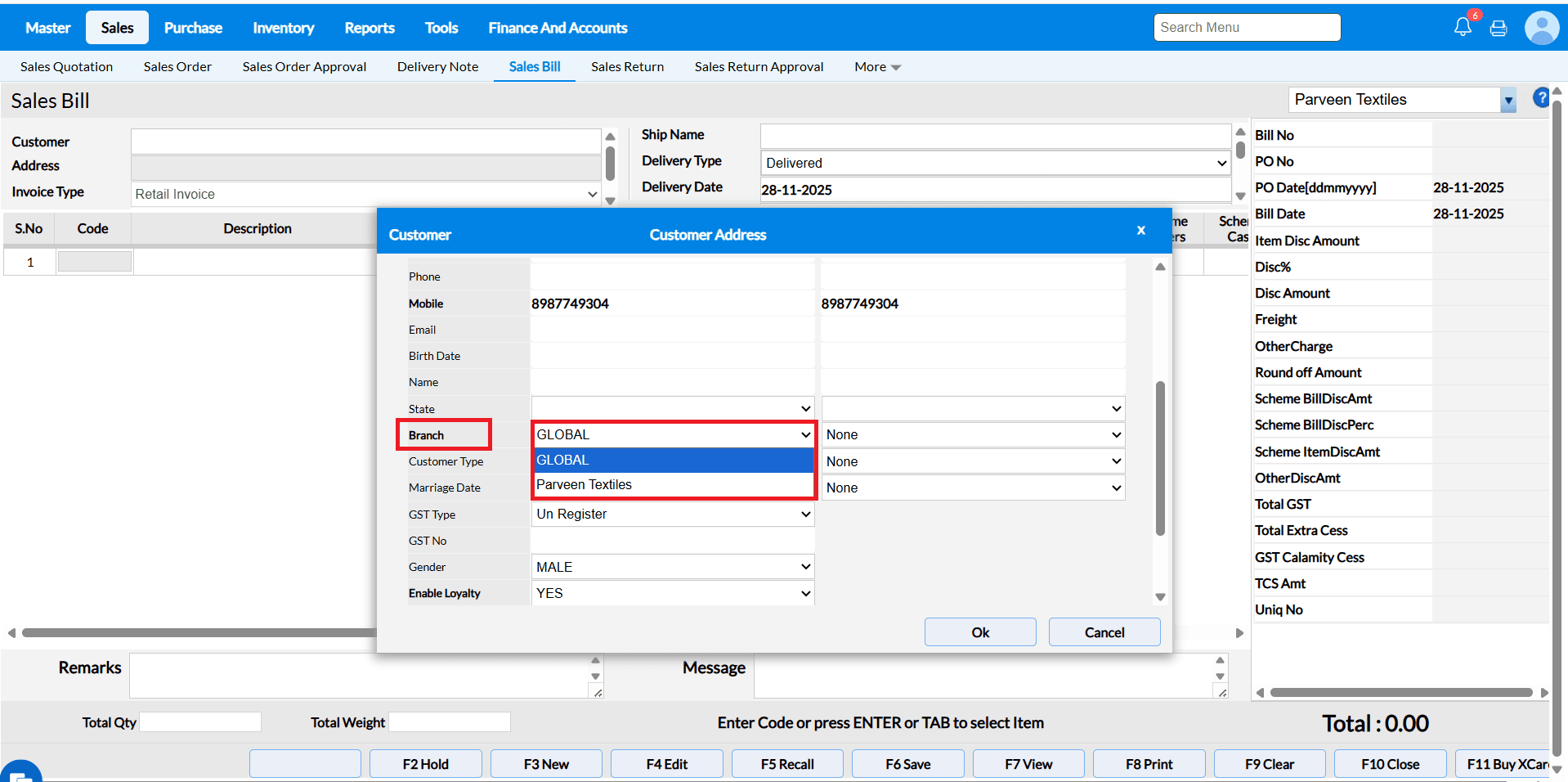The width and height of the screenshot is (1568, 782).
Task: Open the chat bubble widget icon
Action: 20,773
